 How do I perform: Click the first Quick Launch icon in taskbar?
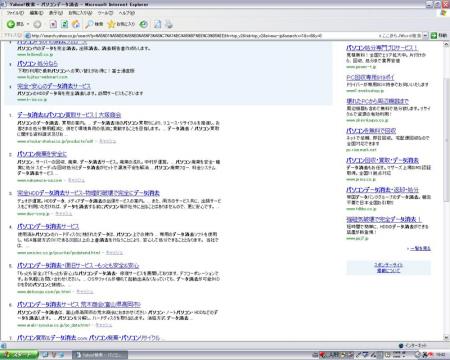click(46, 355)
